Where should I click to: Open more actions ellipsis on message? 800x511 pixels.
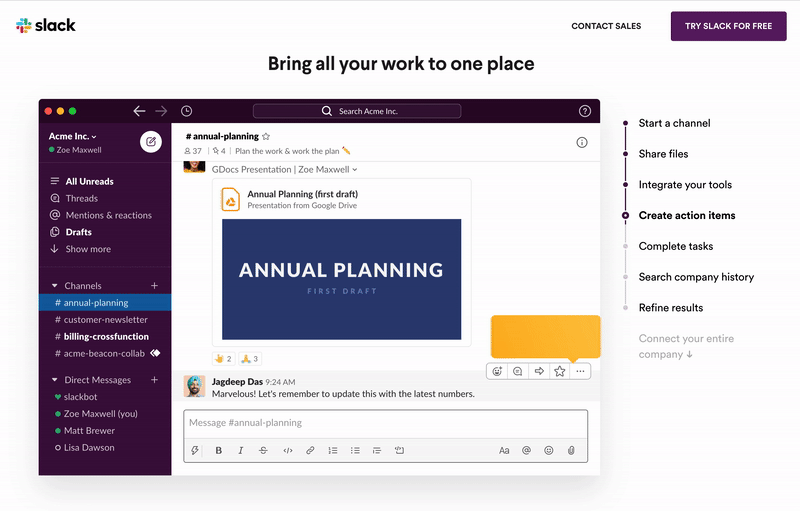pos(580,371)
